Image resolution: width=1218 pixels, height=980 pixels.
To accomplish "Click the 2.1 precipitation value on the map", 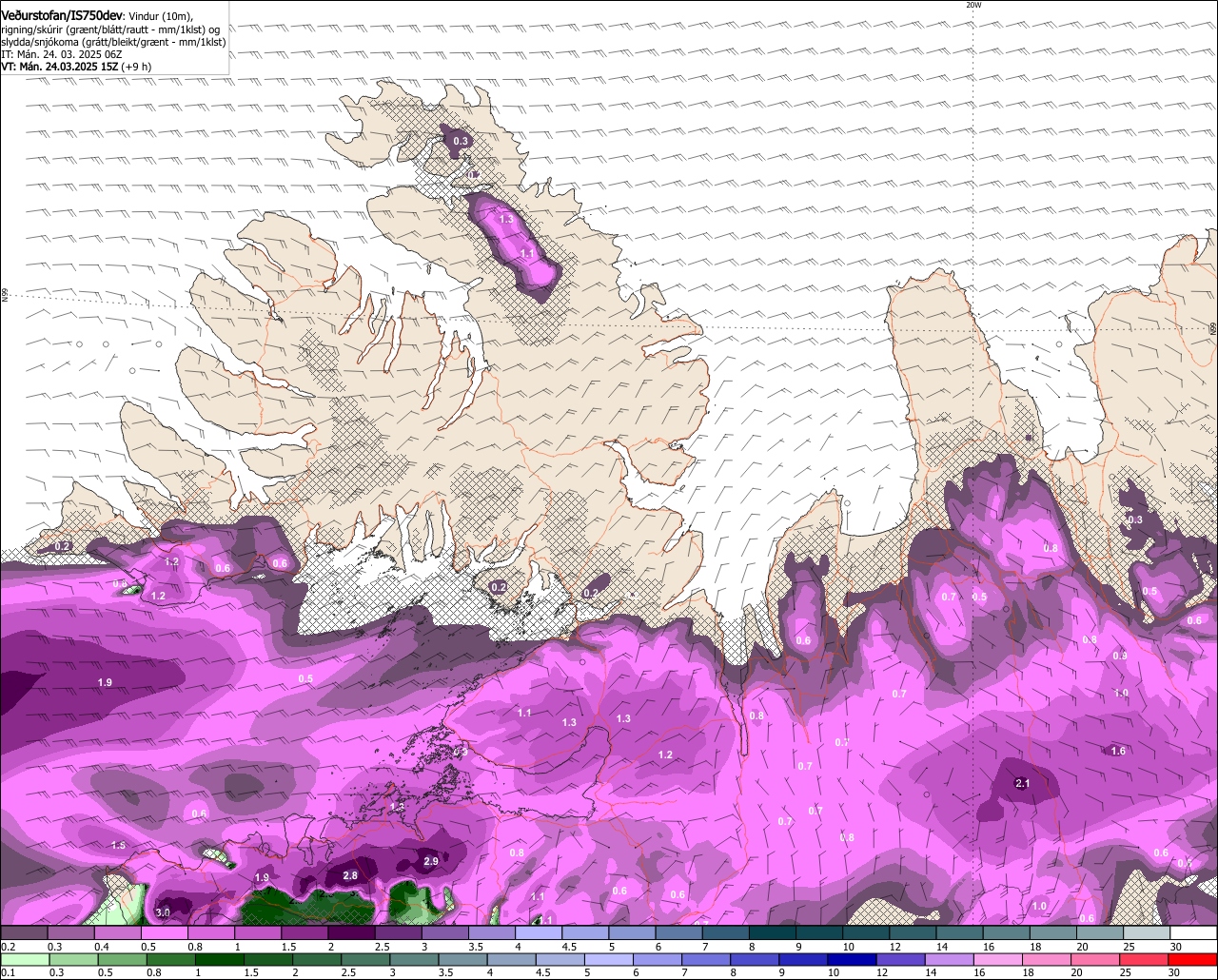I will [1023, 783].
